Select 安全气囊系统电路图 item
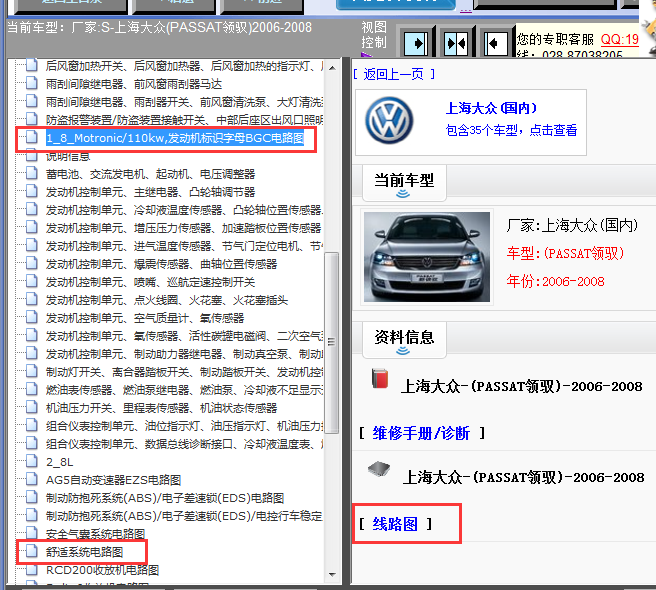656x590 pixels. pos(95,534)
